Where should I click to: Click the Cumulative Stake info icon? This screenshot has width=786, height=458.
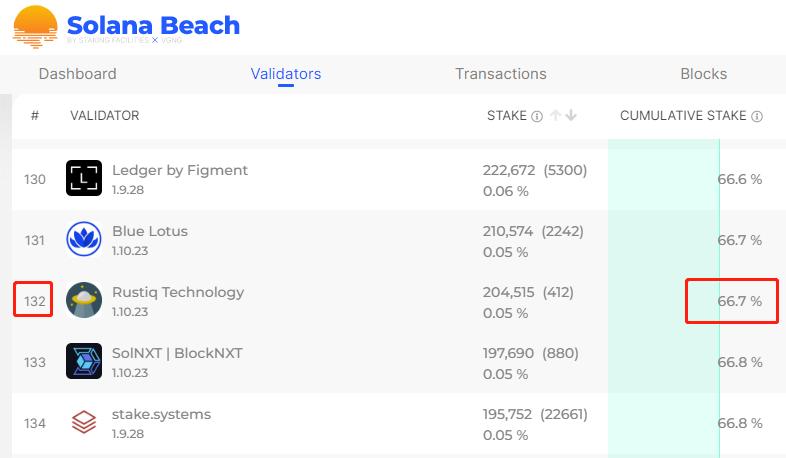(x=757, y=116)
